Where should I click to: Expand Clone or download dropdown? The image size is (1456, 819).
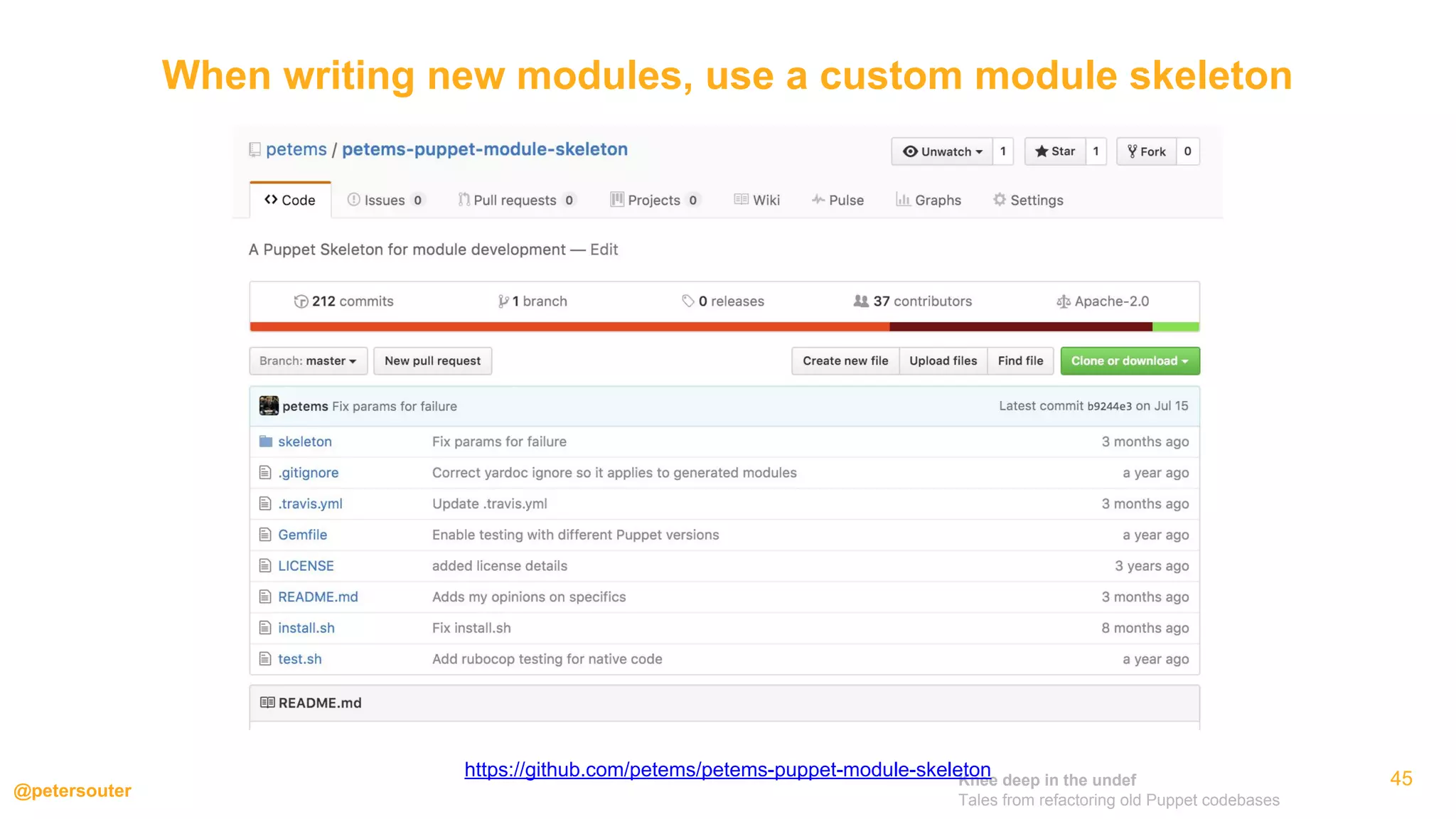pyautogui.click(x=1130, y=361)
